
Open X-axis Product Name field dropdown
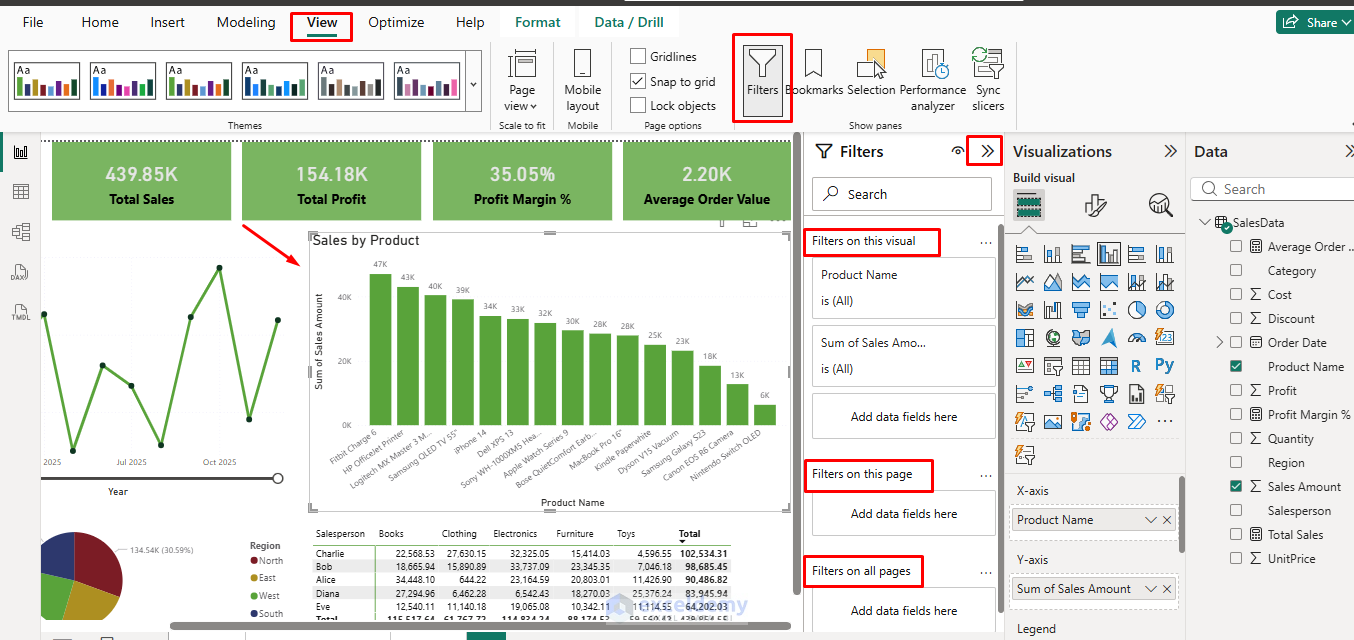click(x=1151, y=520)
